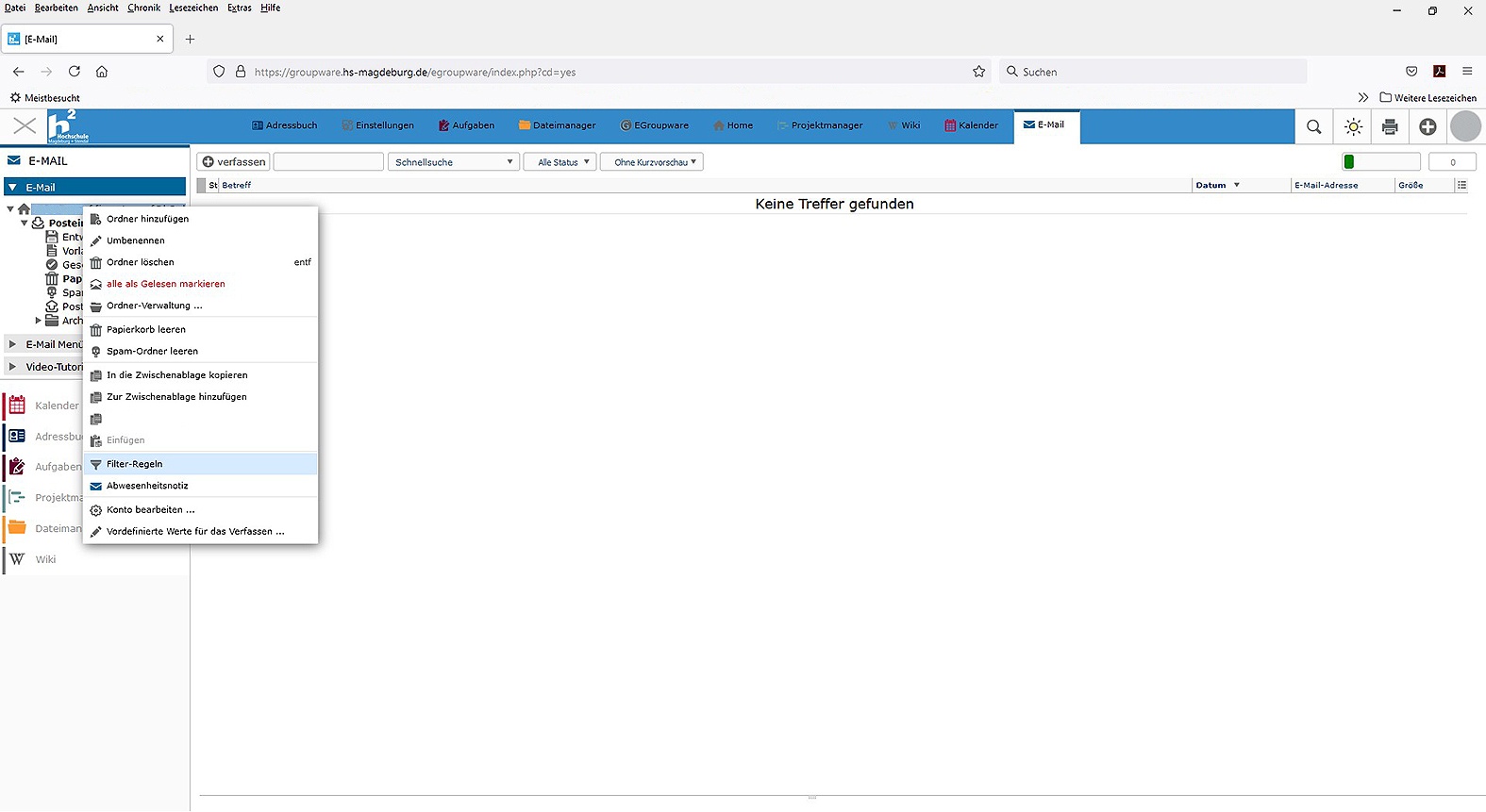Screen dimensions: 1486x812
Task: Click the green quota progress bar
Action: [1380, 162]
